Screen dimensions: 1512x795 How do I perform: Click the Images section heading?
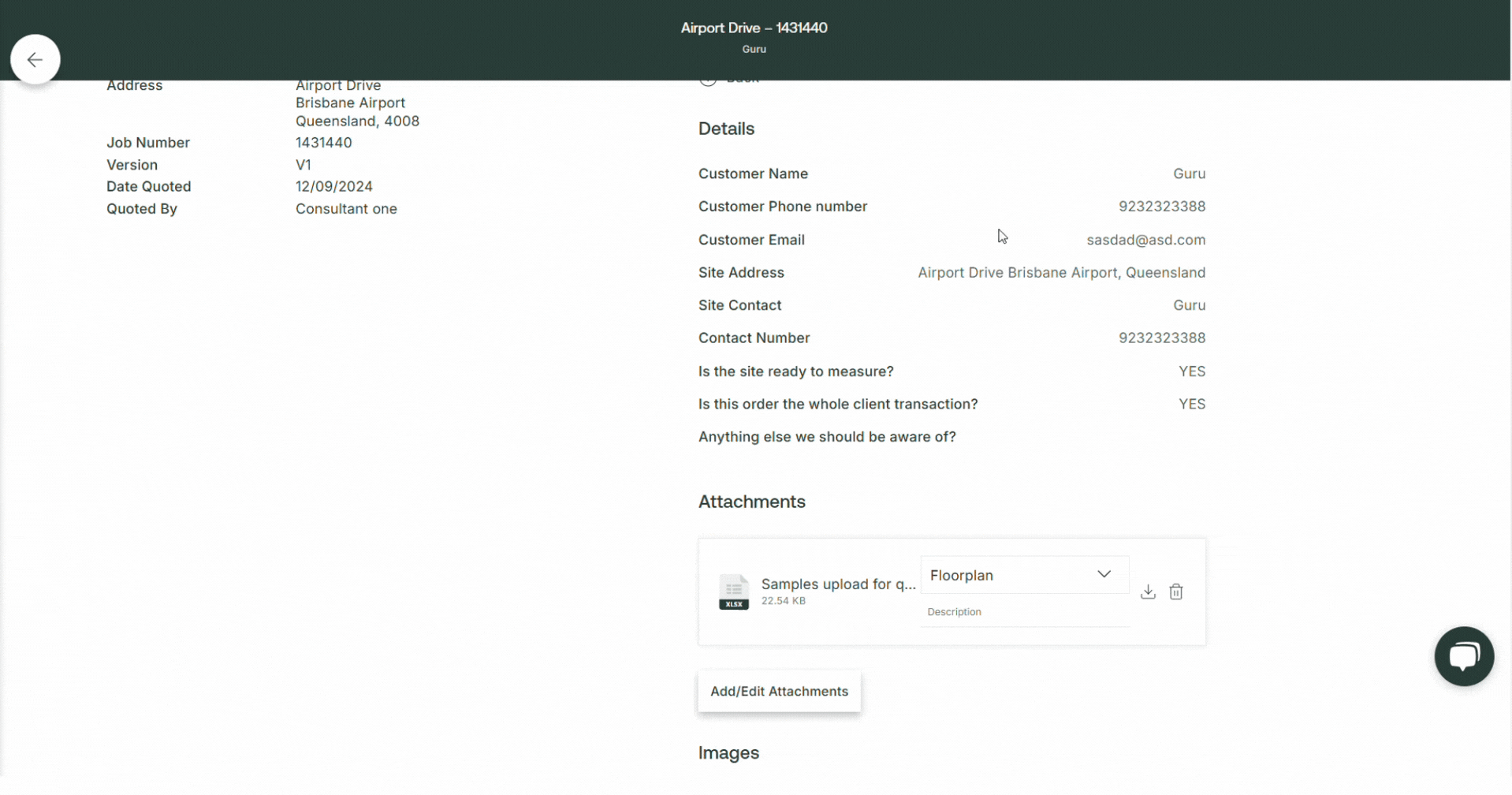728,753
